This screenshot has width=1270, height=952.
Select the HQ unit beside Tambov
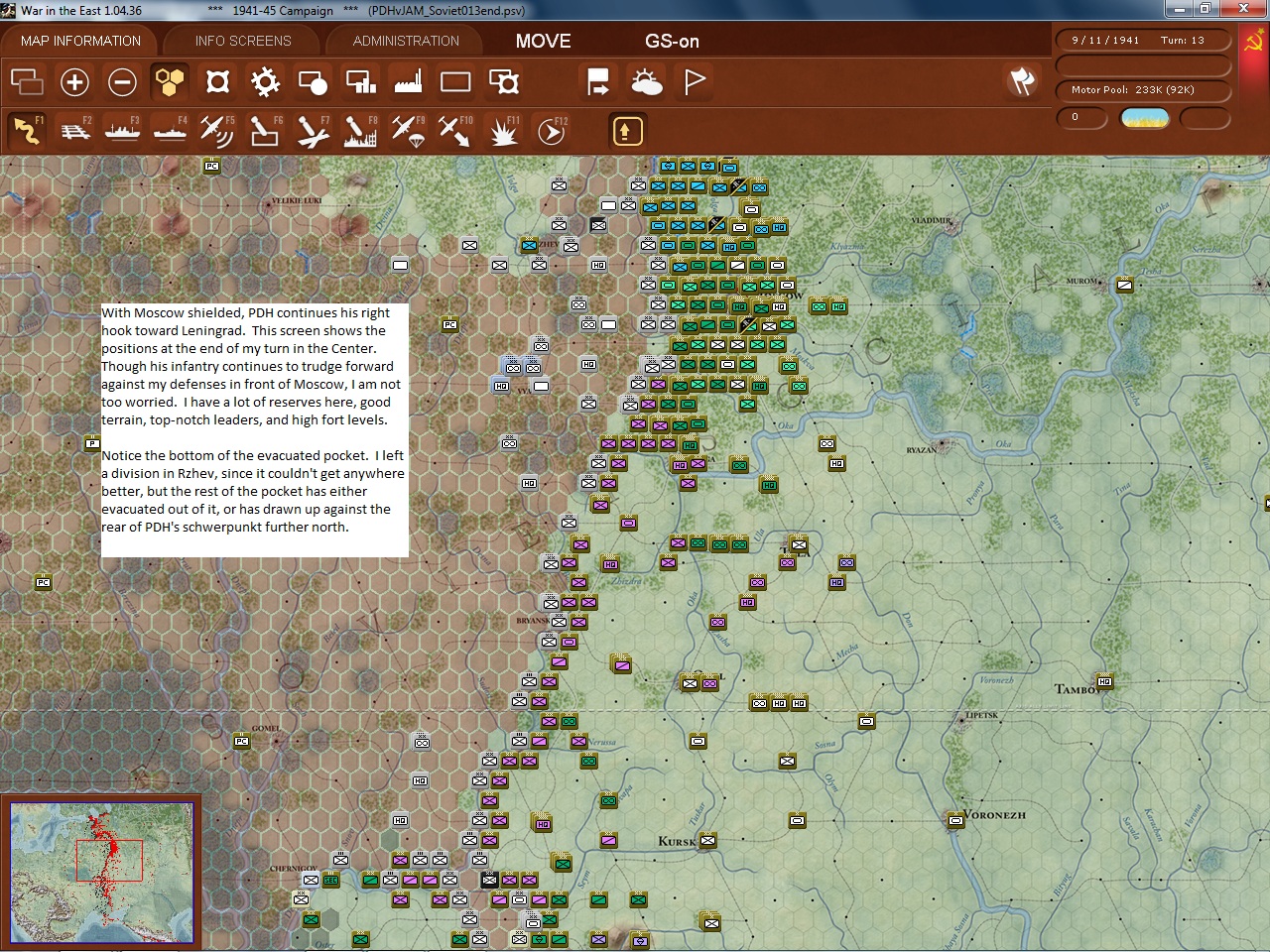click(x=1104, y=682)
